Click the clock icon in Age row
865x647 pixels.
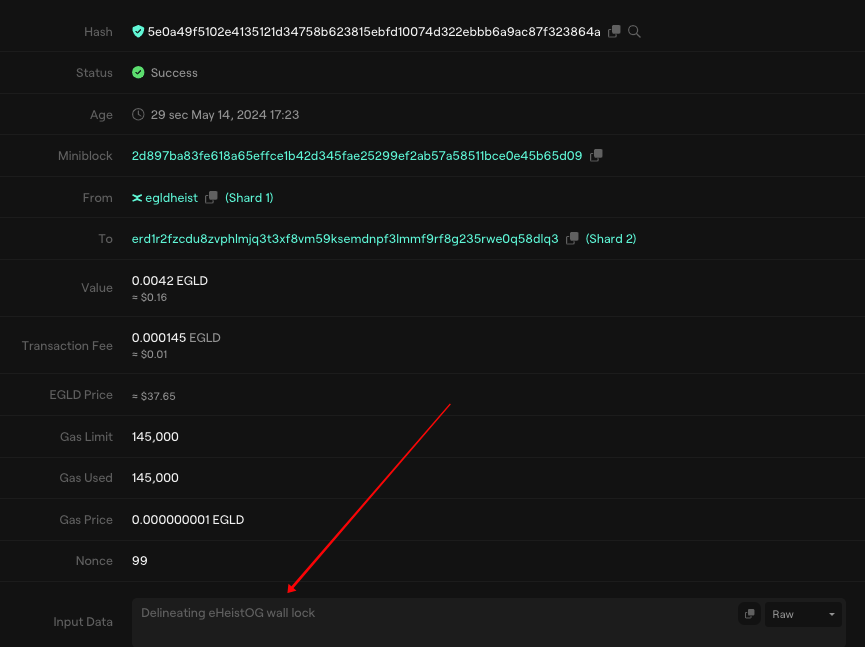click(x=138, y=114)
